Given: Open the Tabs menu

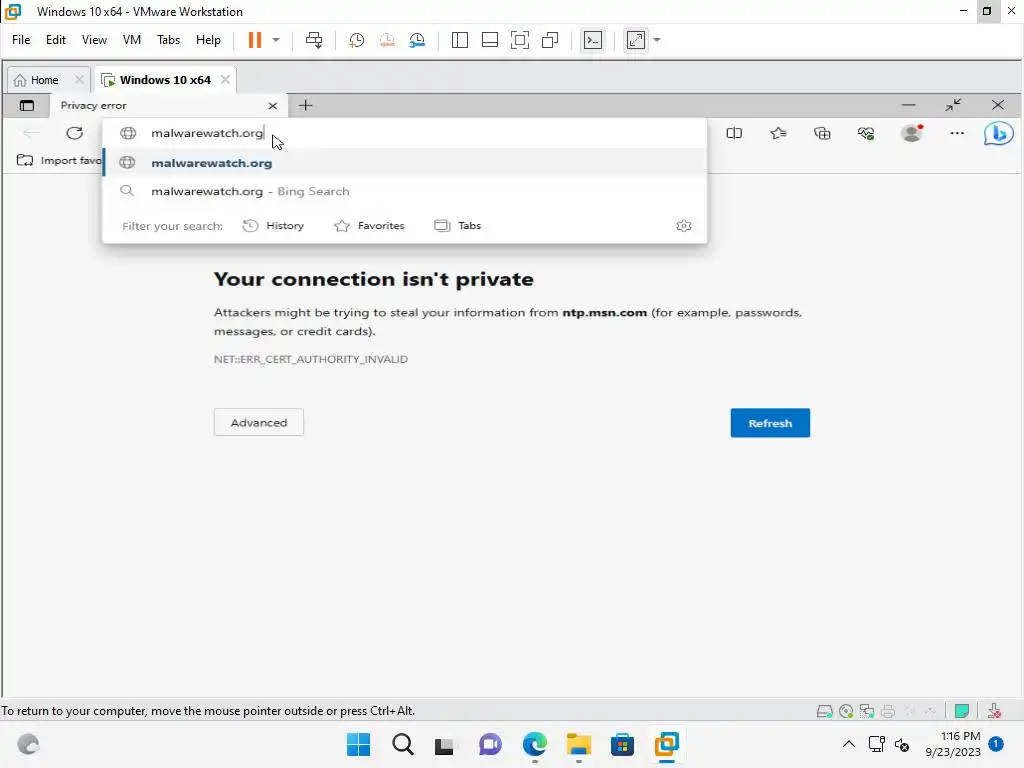Looking at the screenshot, I should pos(168,40).
